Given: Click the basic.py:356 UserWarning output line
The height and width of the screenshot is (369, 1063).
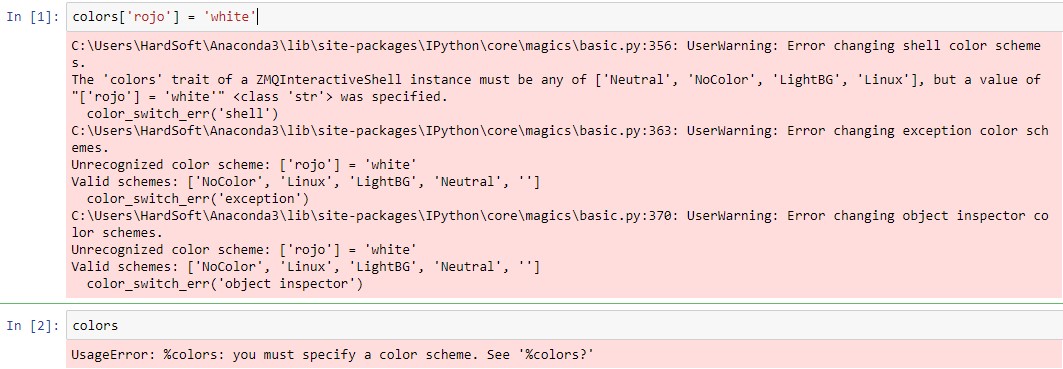Looking at the screenshot, I should point(556,45).
